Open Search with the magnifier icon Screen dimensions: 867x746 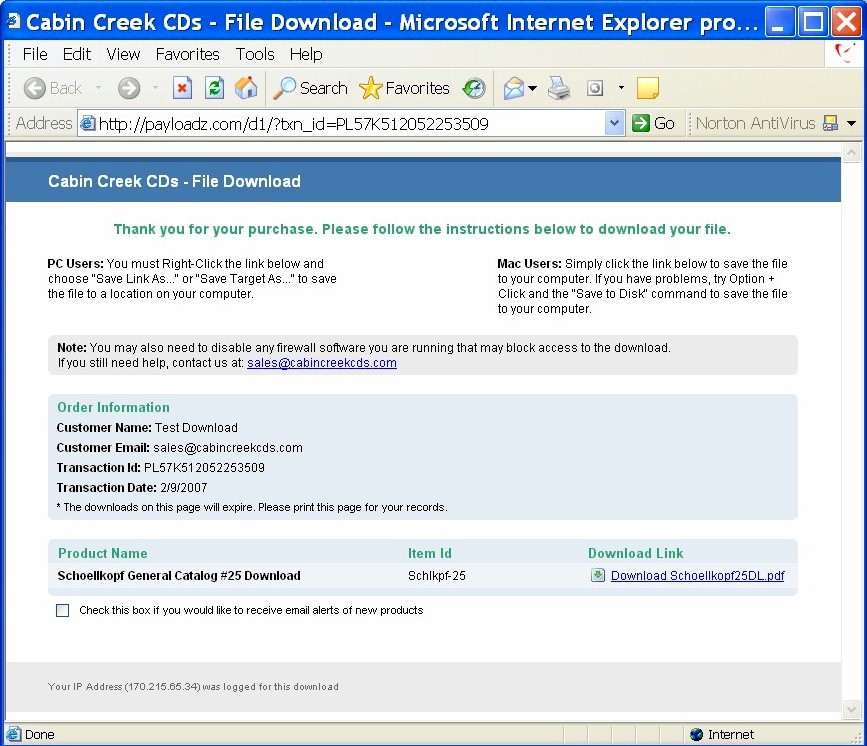coord(310,88)
